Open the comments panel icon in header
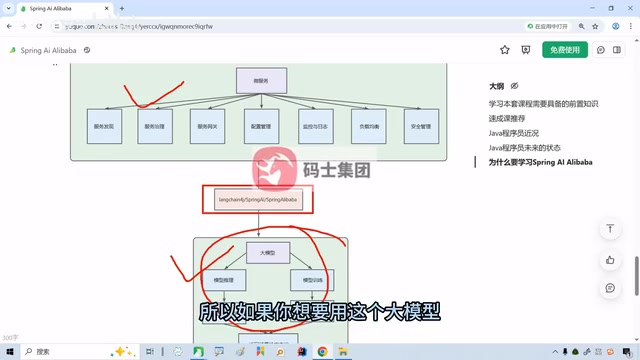 click(601, 50)
